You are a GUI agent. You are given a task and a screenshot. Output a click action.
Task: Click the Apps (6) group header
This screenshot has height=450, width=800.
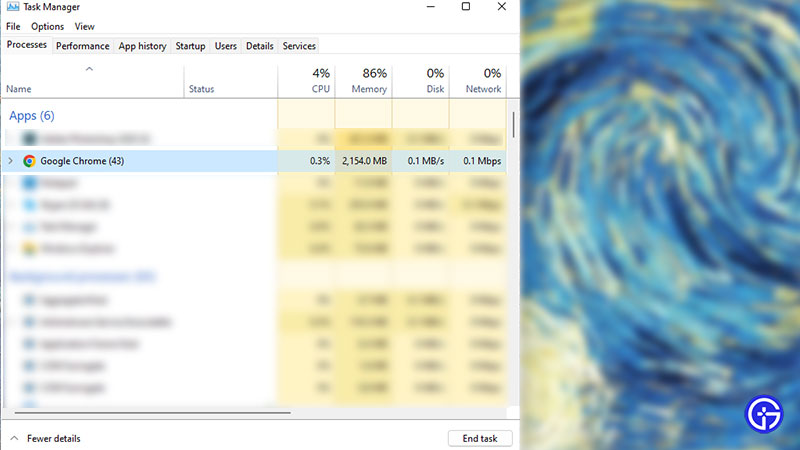pos(32,116)
